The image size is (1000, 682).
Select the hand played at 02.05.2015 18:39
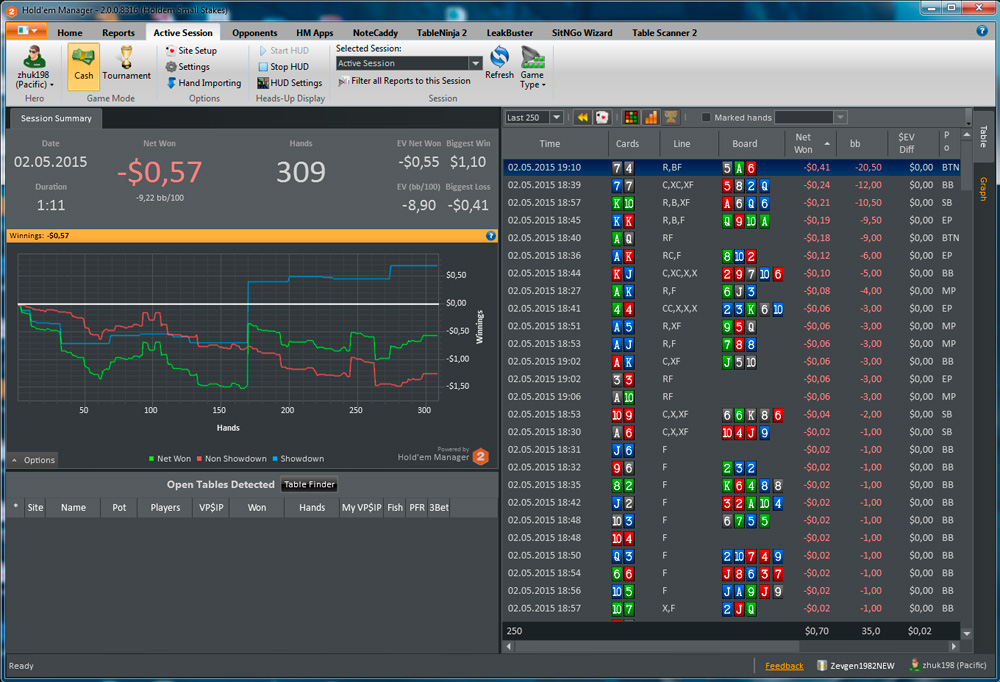(732, 186)
